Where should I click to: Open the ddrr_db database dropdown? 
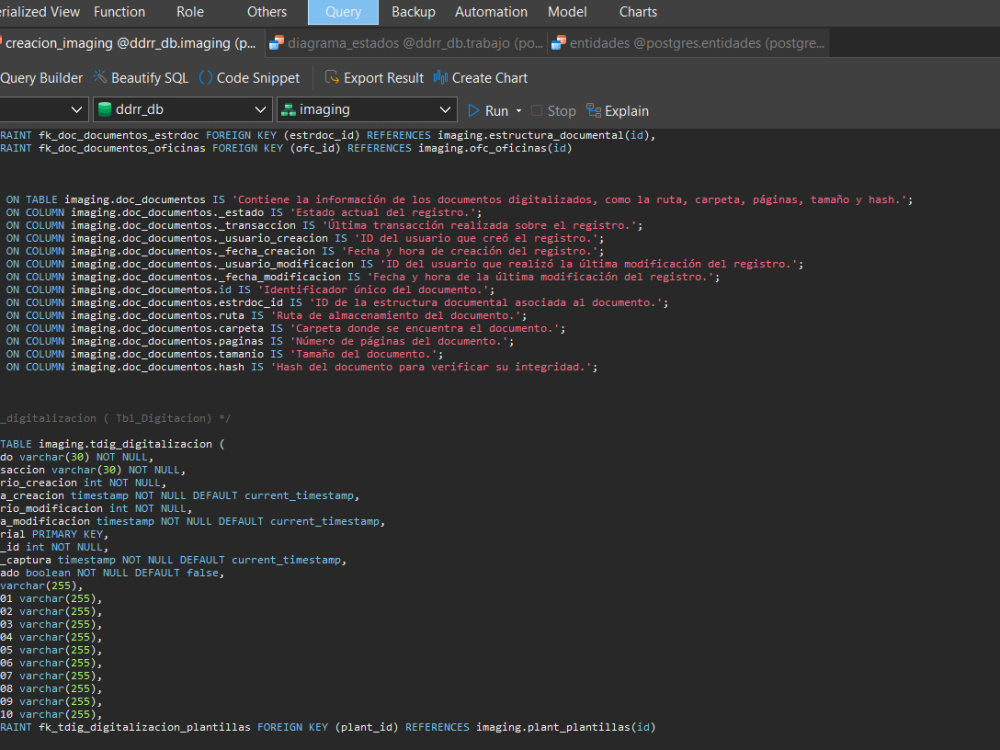pos(183,110)
